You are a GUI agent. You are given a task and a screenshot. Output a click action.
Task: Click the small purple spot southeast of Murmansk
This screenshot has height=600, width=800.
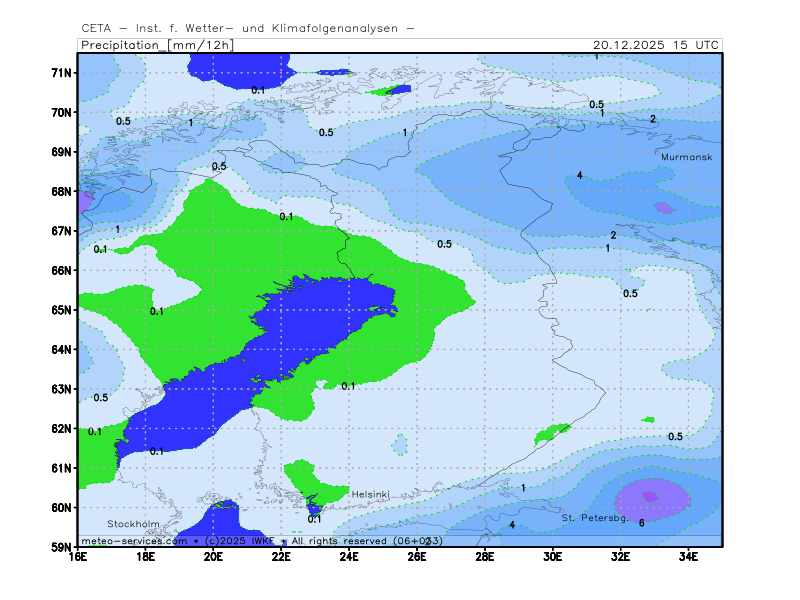click(x=664, y=208)
